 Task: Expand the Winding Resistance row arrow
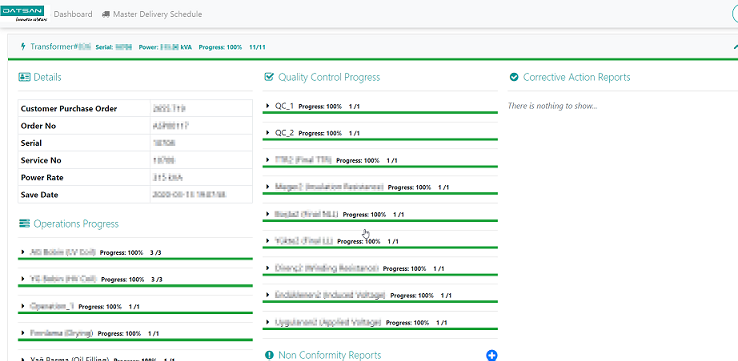[x=267, y=268]
